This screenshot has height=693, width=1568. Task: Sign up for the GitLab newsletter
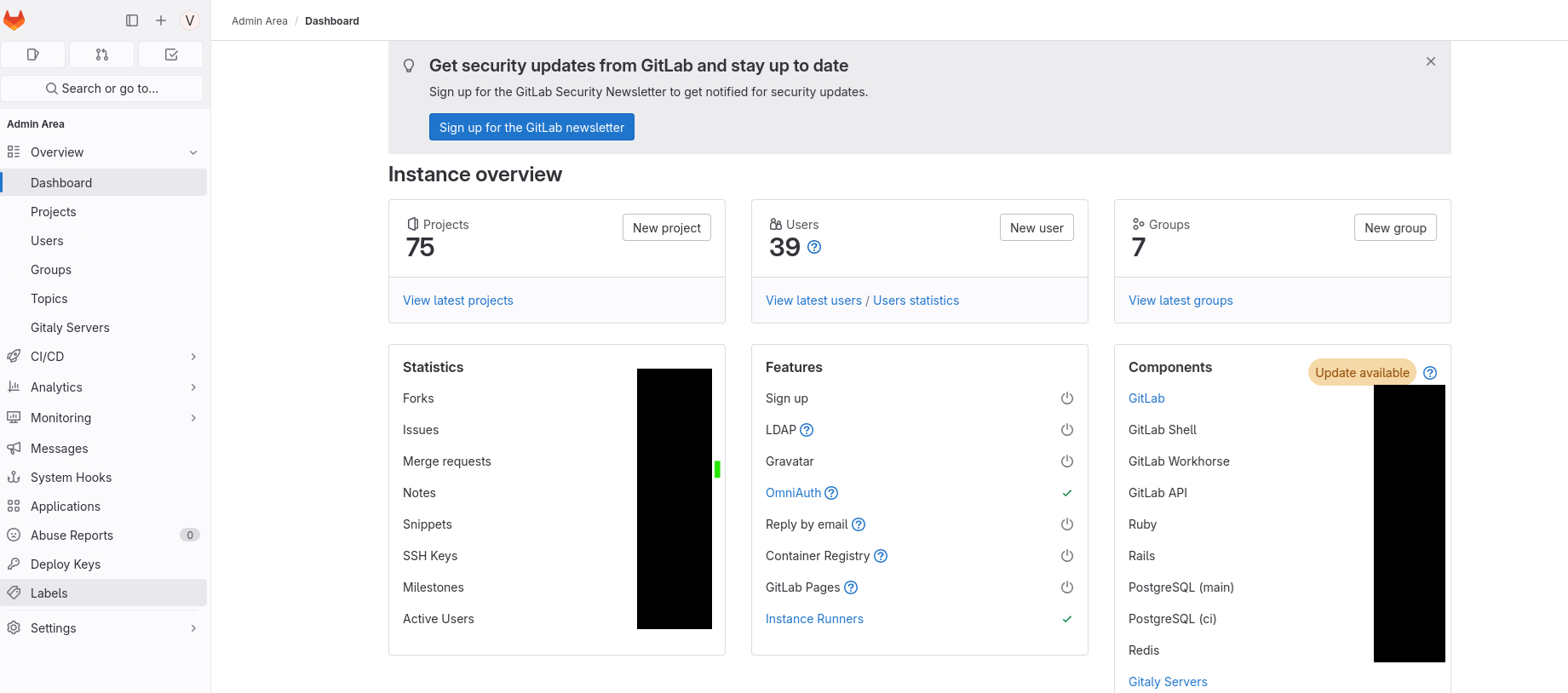click(531, 127)
